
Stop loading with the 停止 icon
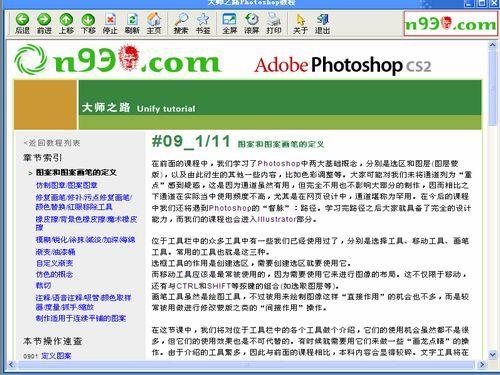110,23
